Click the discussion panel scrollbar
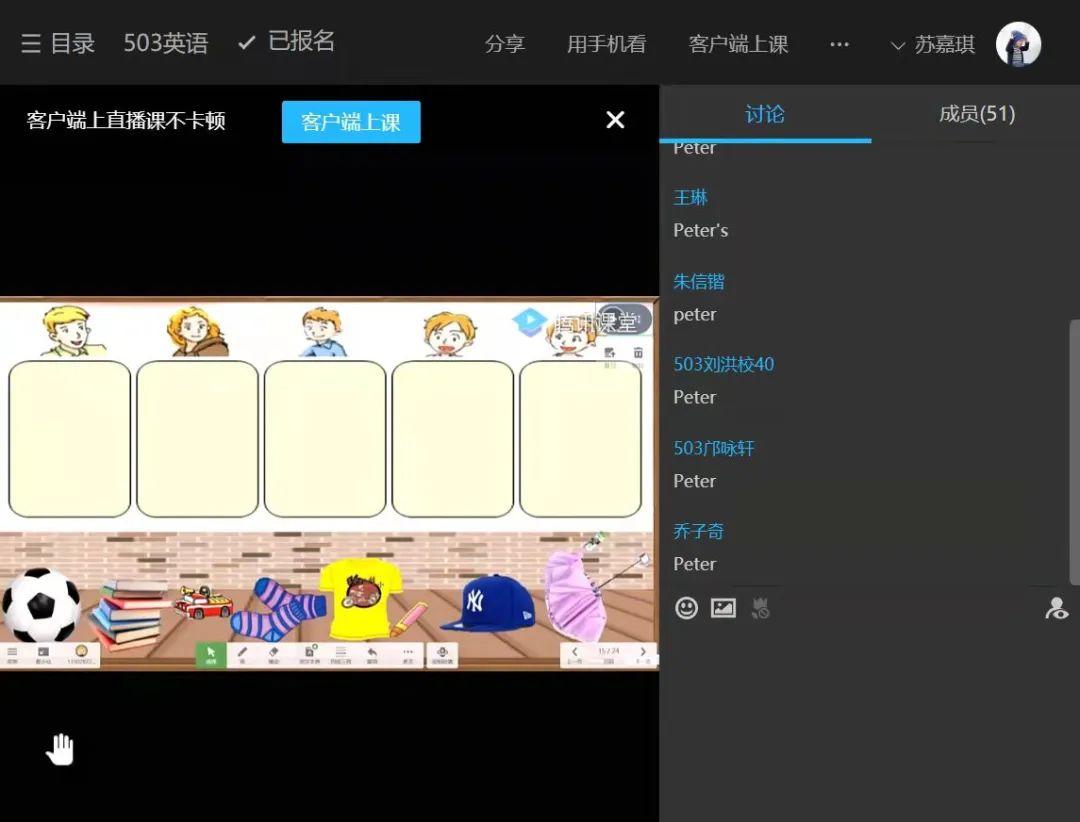 tap(1074, 450)
